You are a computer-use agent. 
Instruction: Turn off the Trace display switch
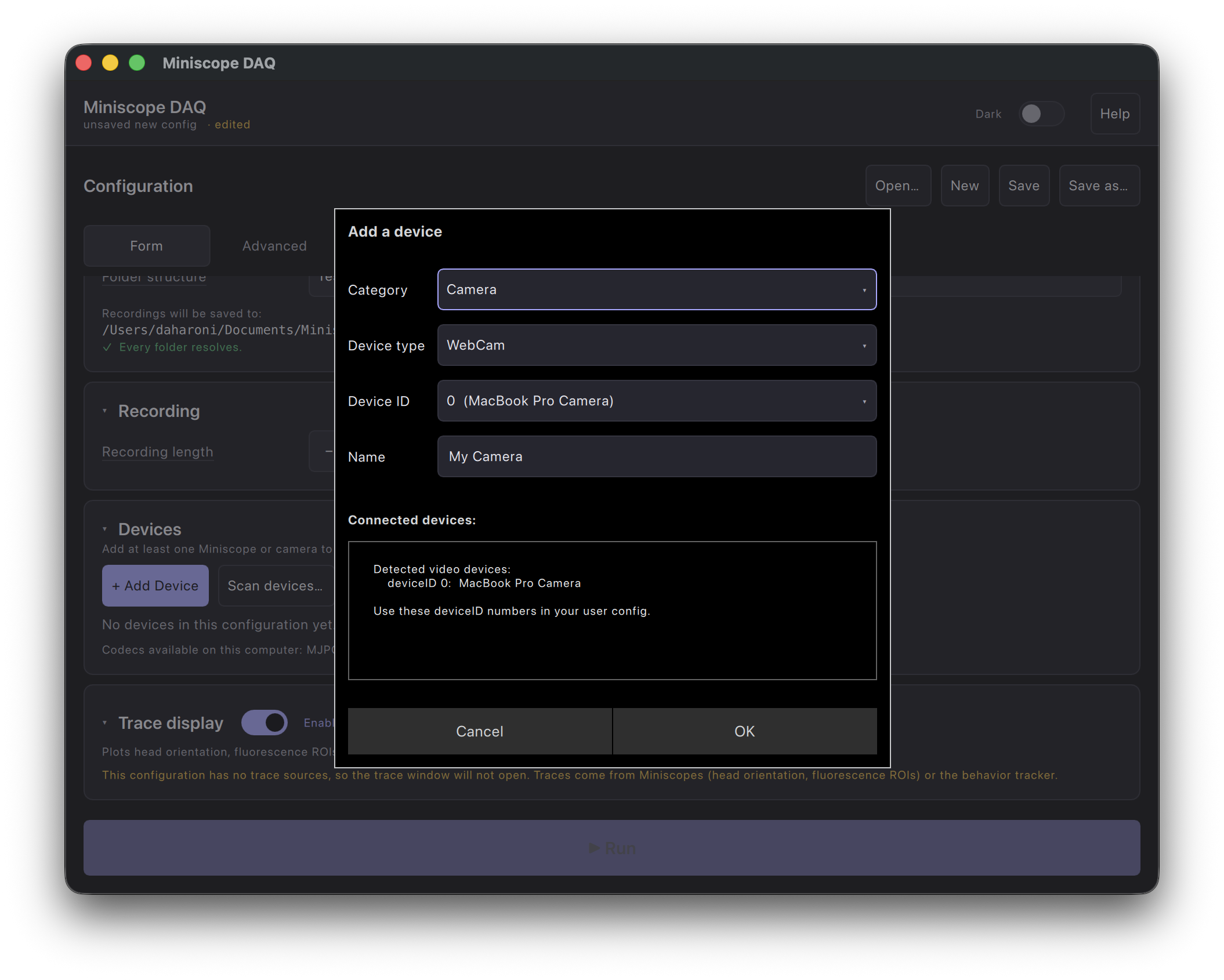click(265, 723)
